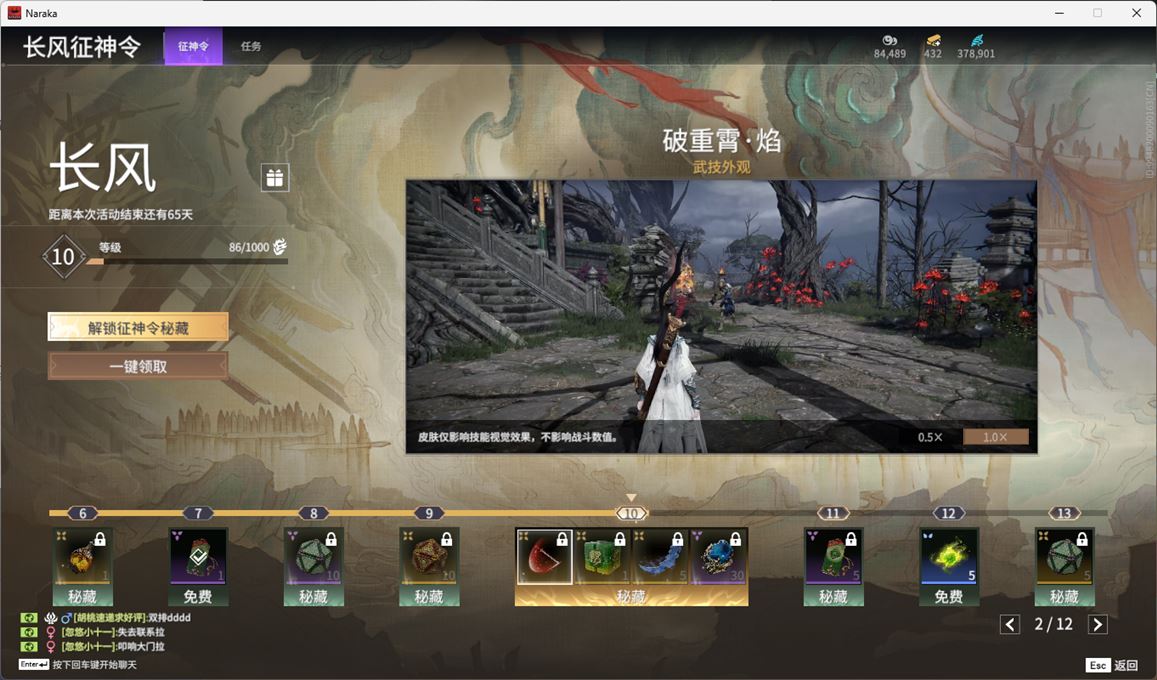Viewport: 1157px width, 680px height.
Task: Go to the previous reward page
Action: point(1010,625)
